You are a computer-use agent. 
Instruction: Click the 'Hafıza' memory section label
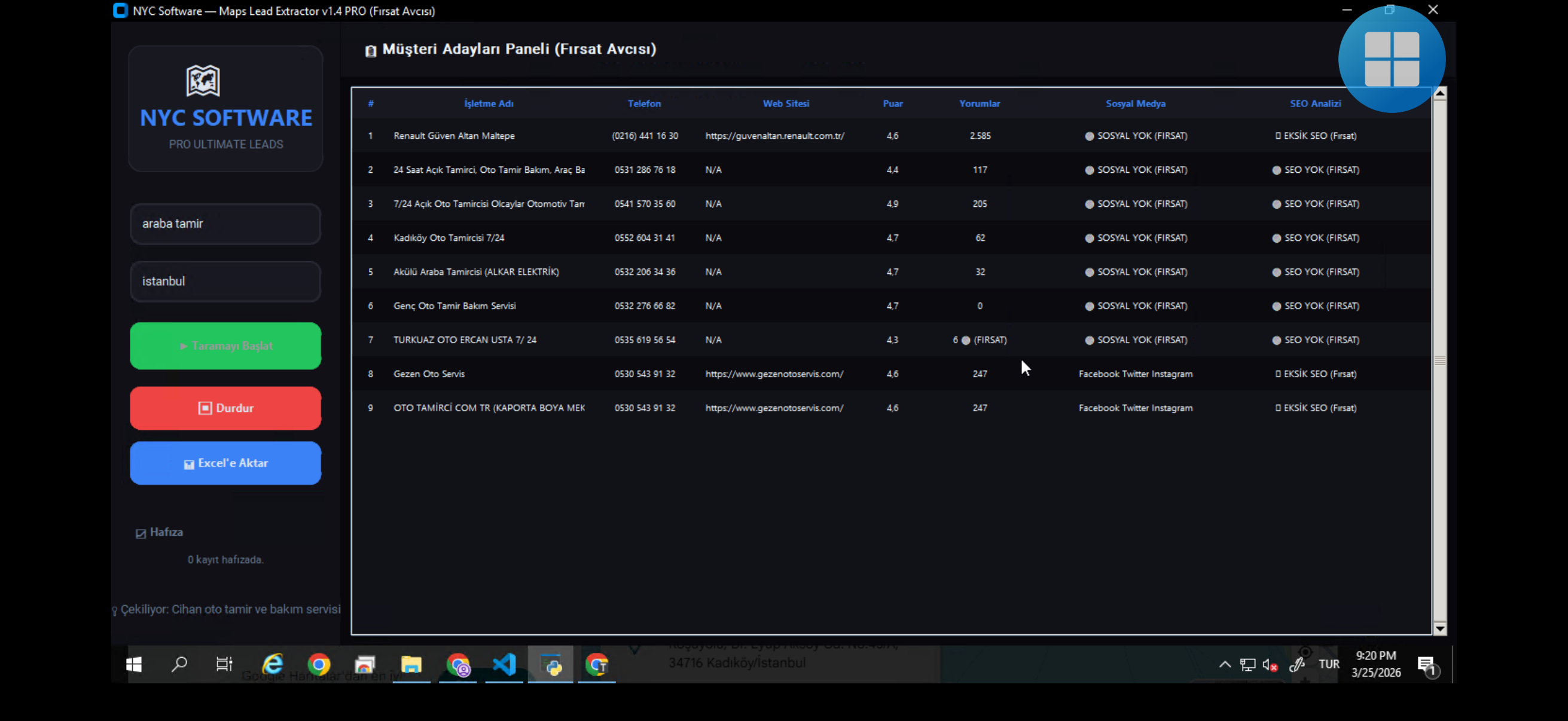click(x=166, y=533)
